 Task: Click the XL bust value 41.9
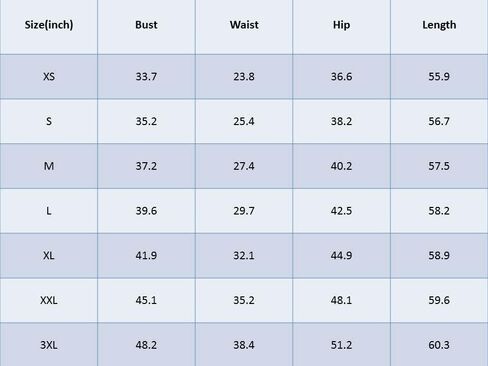146,255
